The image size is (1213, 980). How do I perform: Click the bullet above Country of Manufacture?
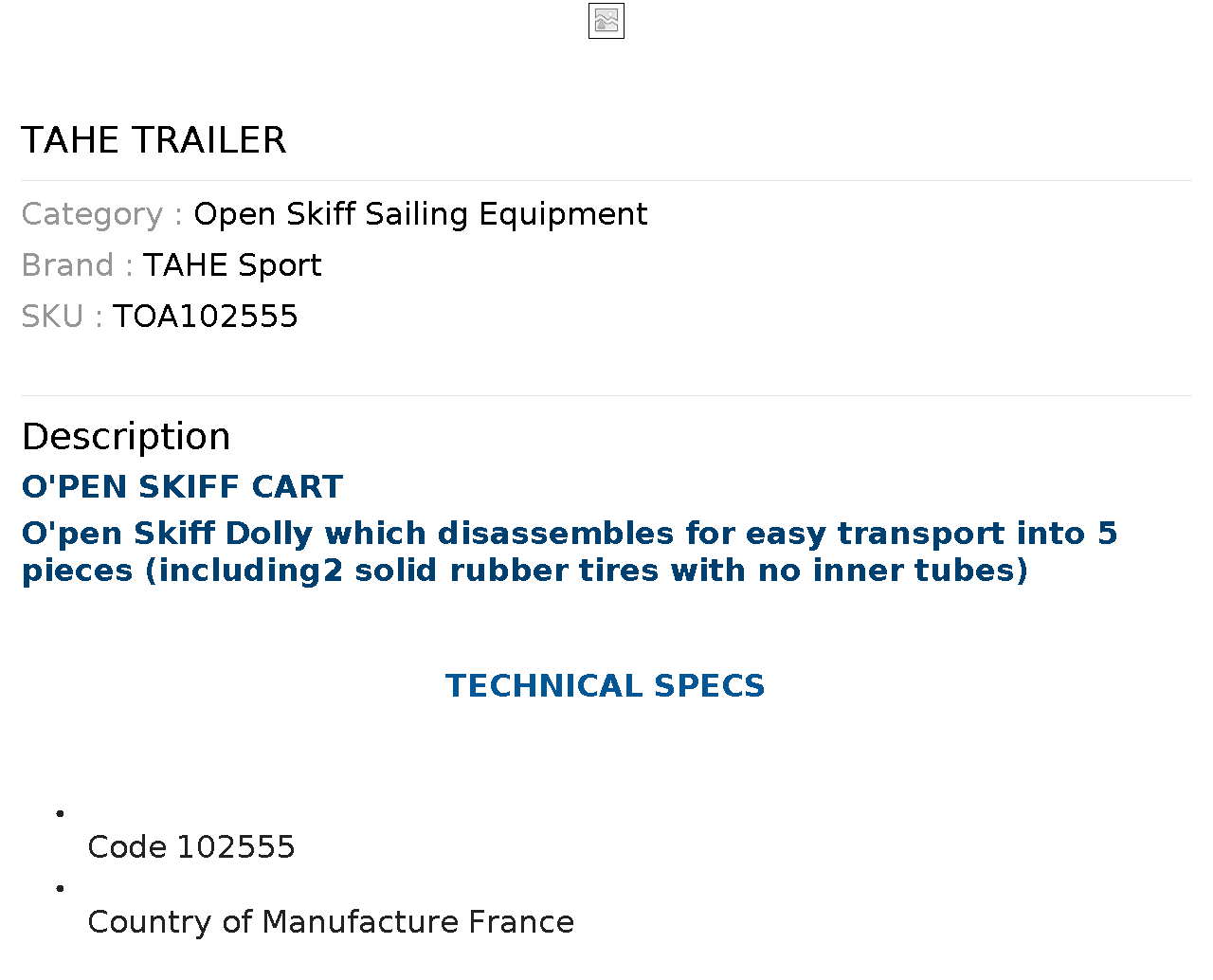(60, 888)
